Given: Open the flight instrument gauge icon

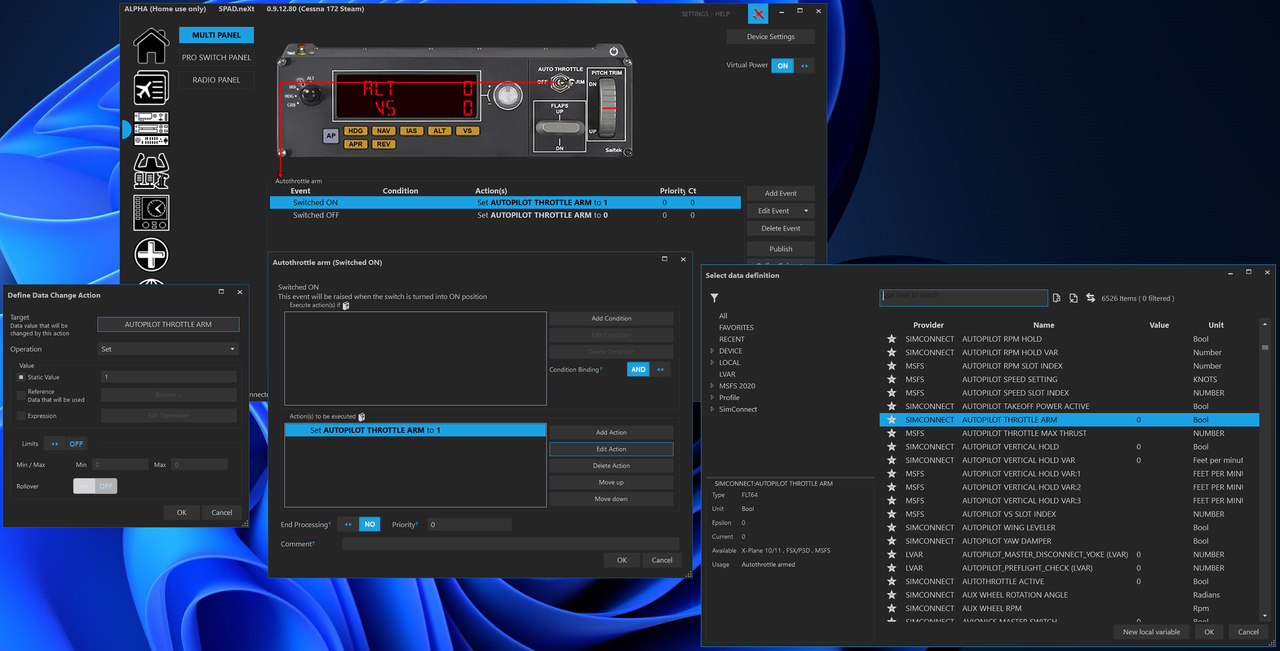Looking at the screenshot, I should pos(151,213).
